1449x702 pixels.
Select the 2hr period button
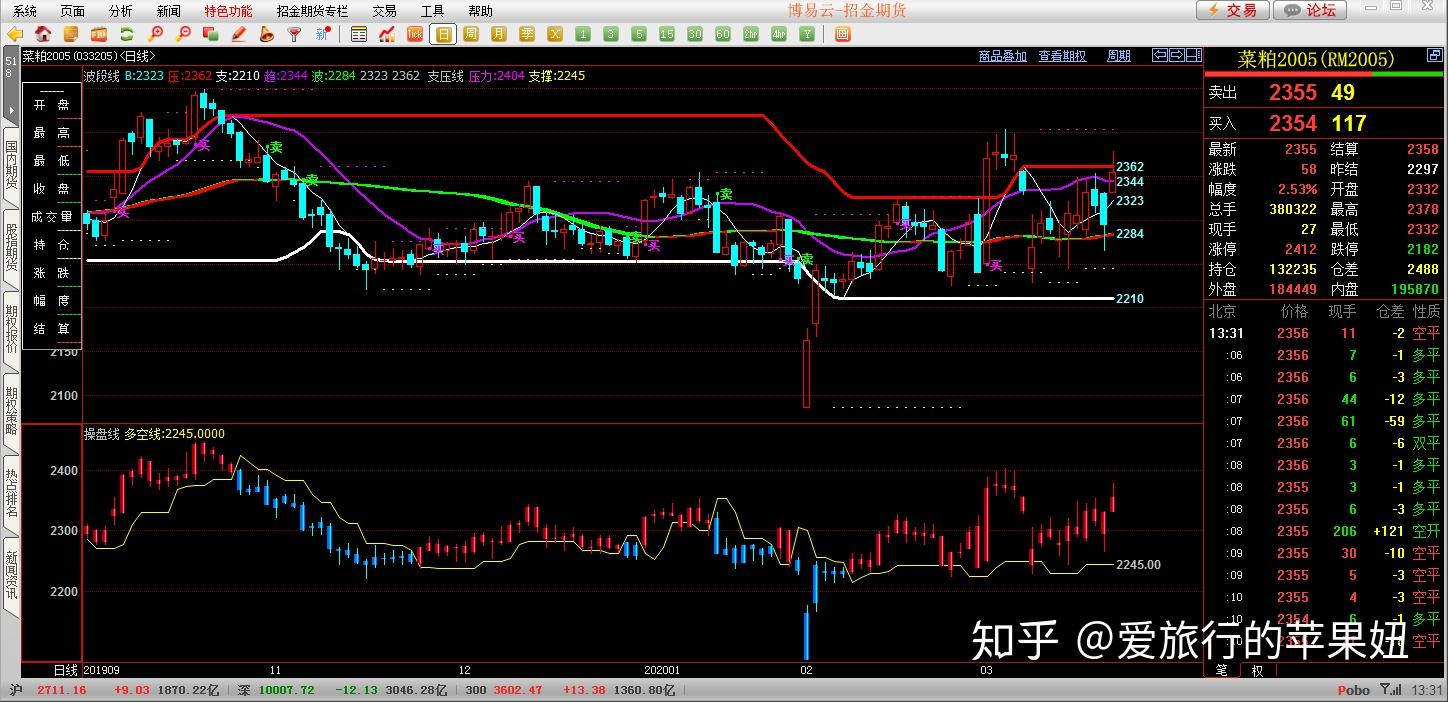751,34
